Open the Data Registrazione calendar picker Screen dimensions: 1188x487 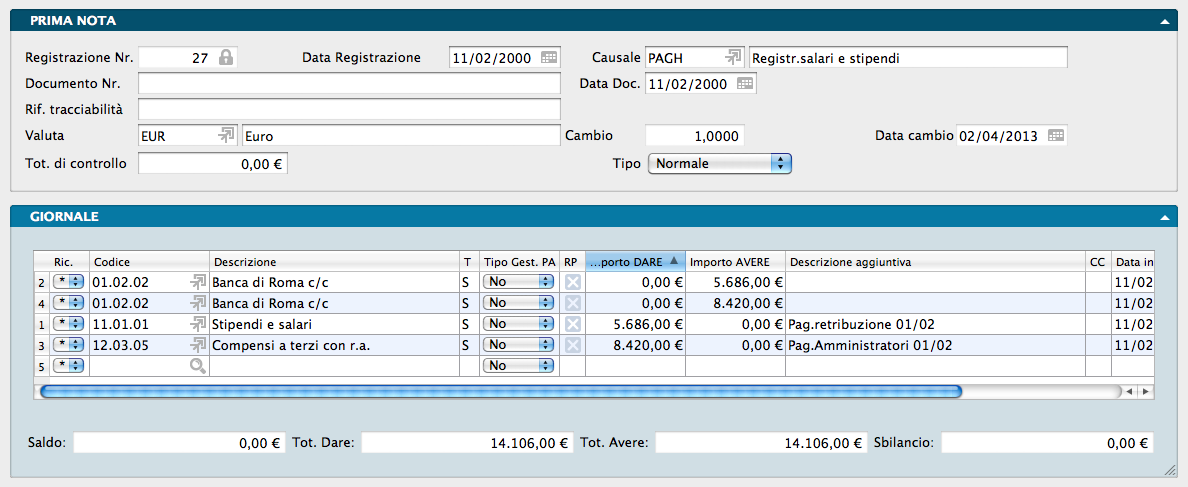point(549,58)
